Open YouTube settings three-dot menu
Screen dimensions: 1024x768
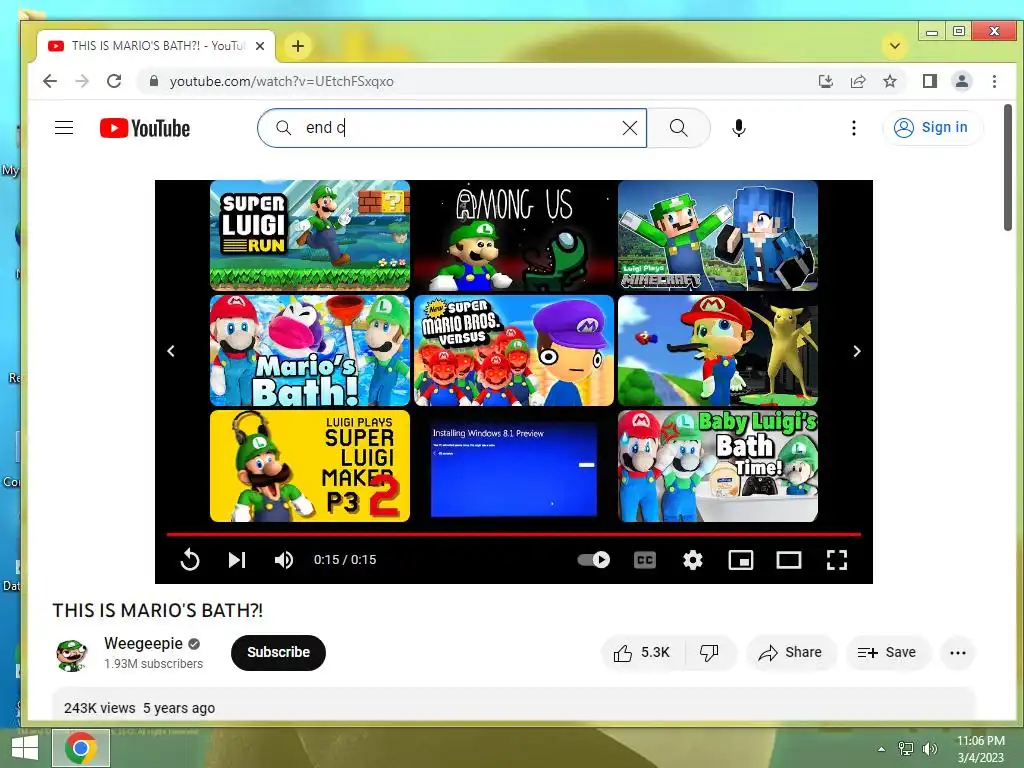pyautogui.click(x=854, y=128)
